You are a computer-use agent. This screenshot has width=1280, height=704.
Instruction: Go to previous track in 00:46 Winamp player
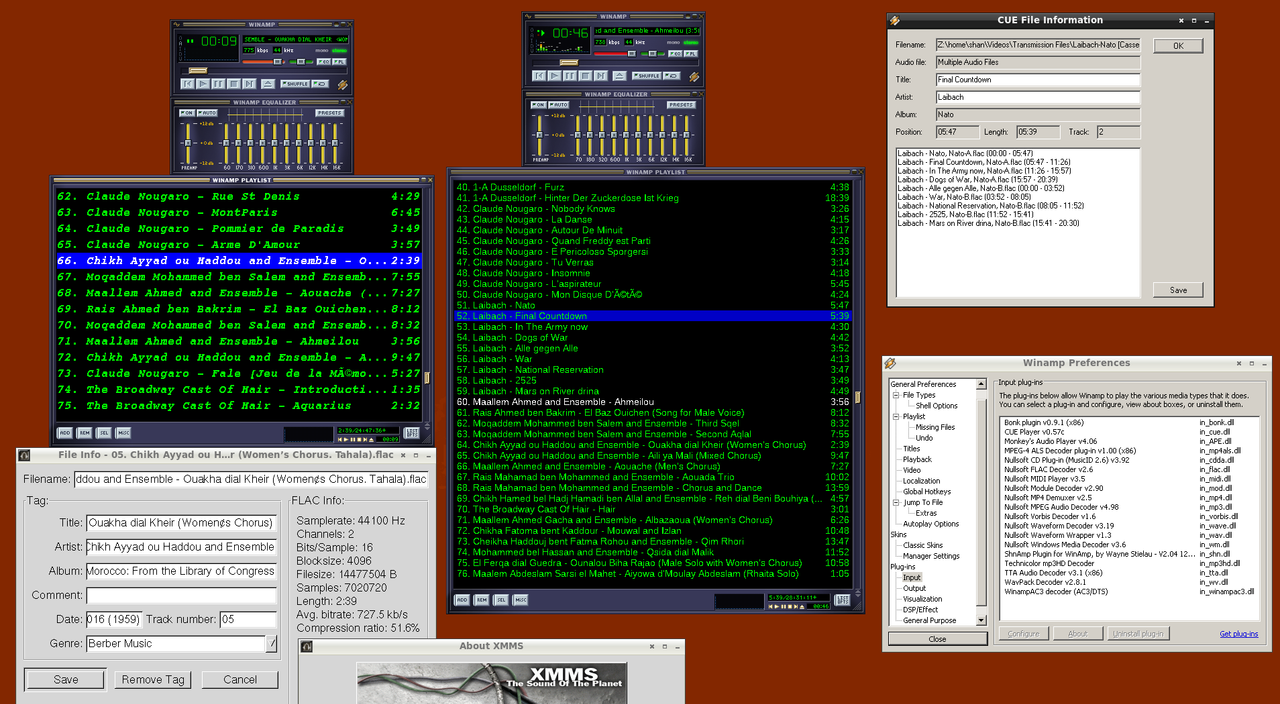click(539, 76)
